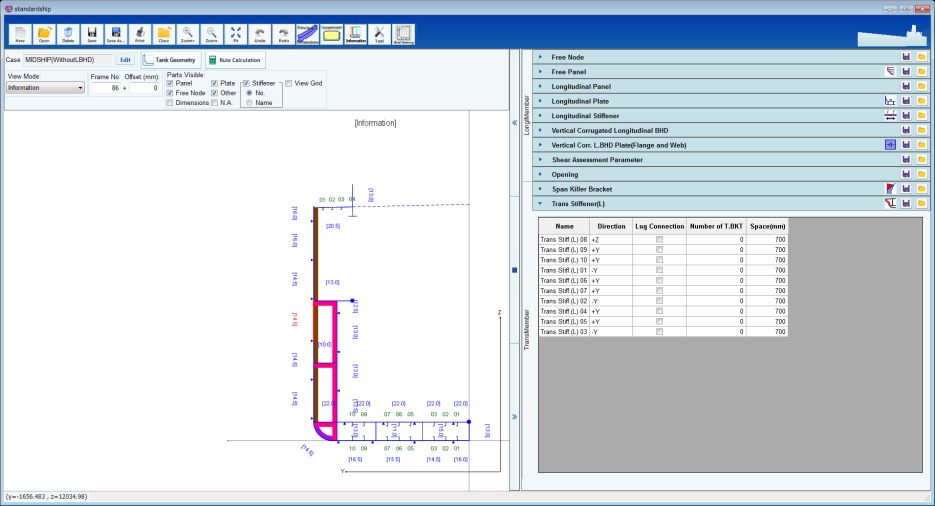This screenshot has height=506, width=935.
Task: Click the Grid Setting toolbar icon
Action: [403, 35]
